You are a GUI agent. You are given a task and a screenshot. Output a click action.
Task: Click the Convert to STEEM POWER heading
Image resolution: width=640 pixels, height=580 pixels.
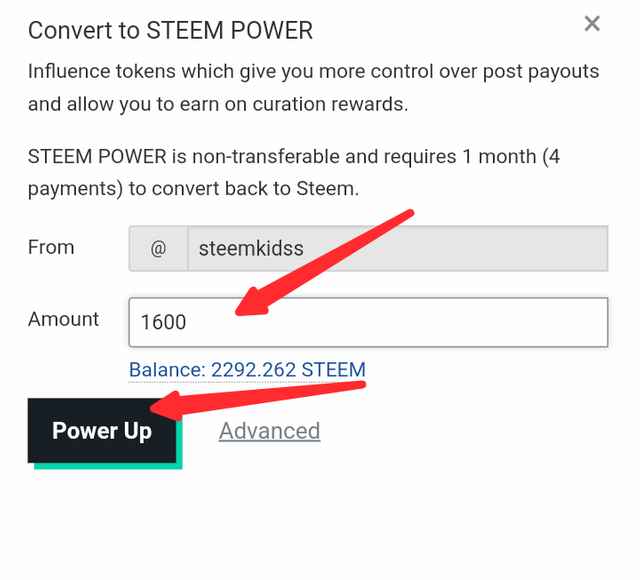[x=170, y=30]
